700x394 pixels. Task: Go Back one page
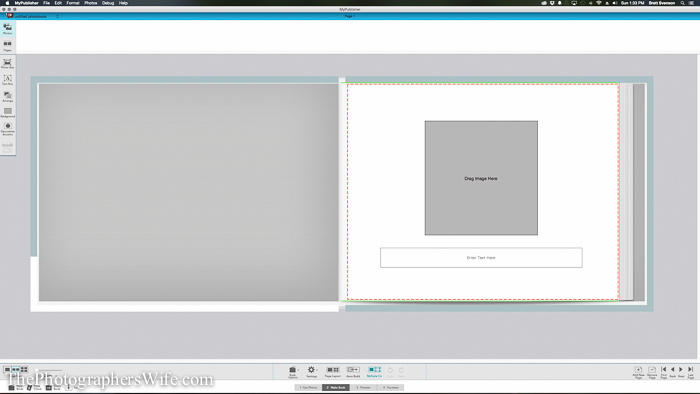673,372
